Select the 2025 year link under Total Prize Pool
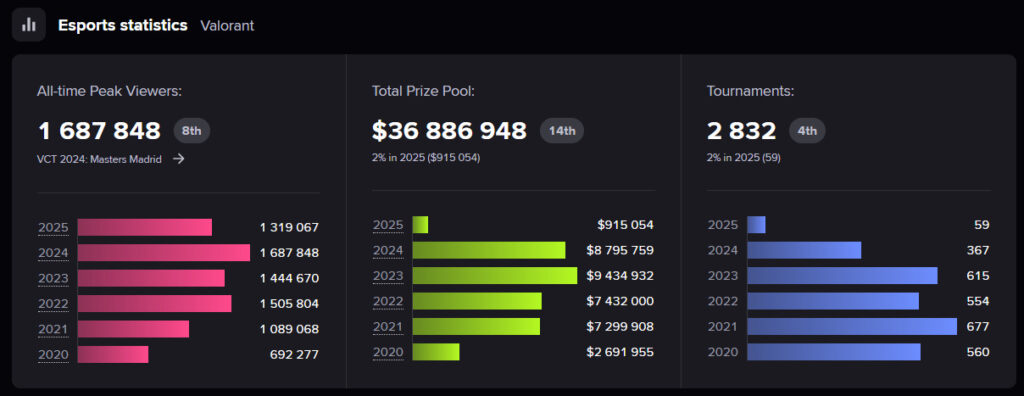Viewport: 1024px width, 396px height. 388,225
